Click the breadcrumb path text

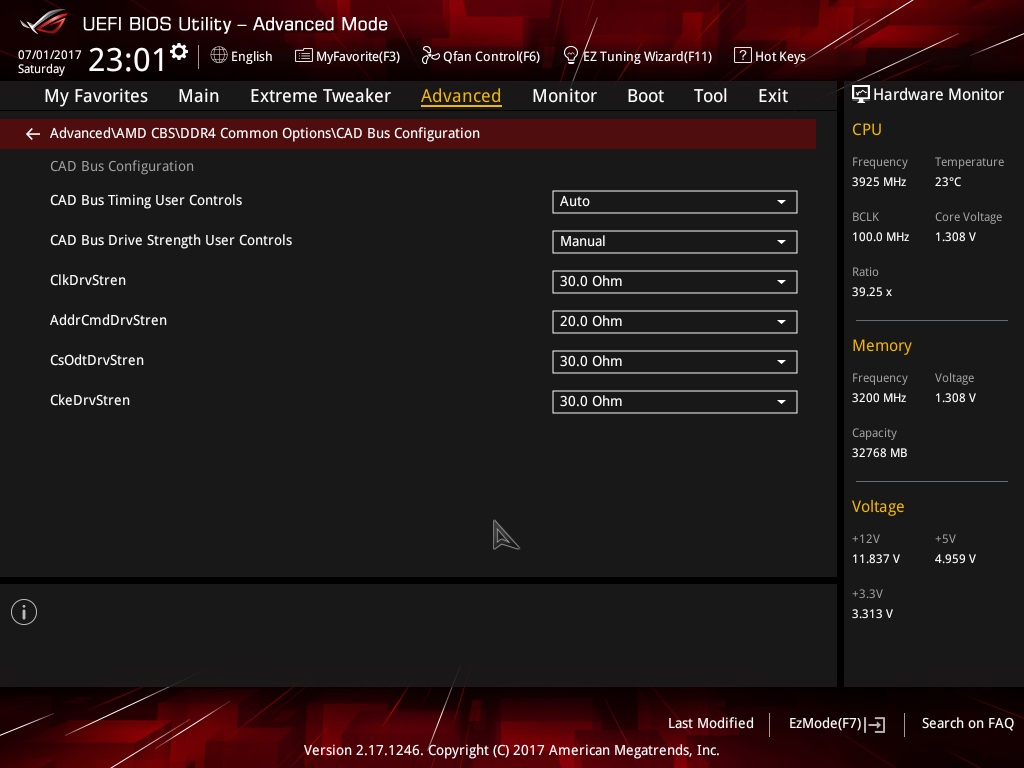[x=264, y=133]
